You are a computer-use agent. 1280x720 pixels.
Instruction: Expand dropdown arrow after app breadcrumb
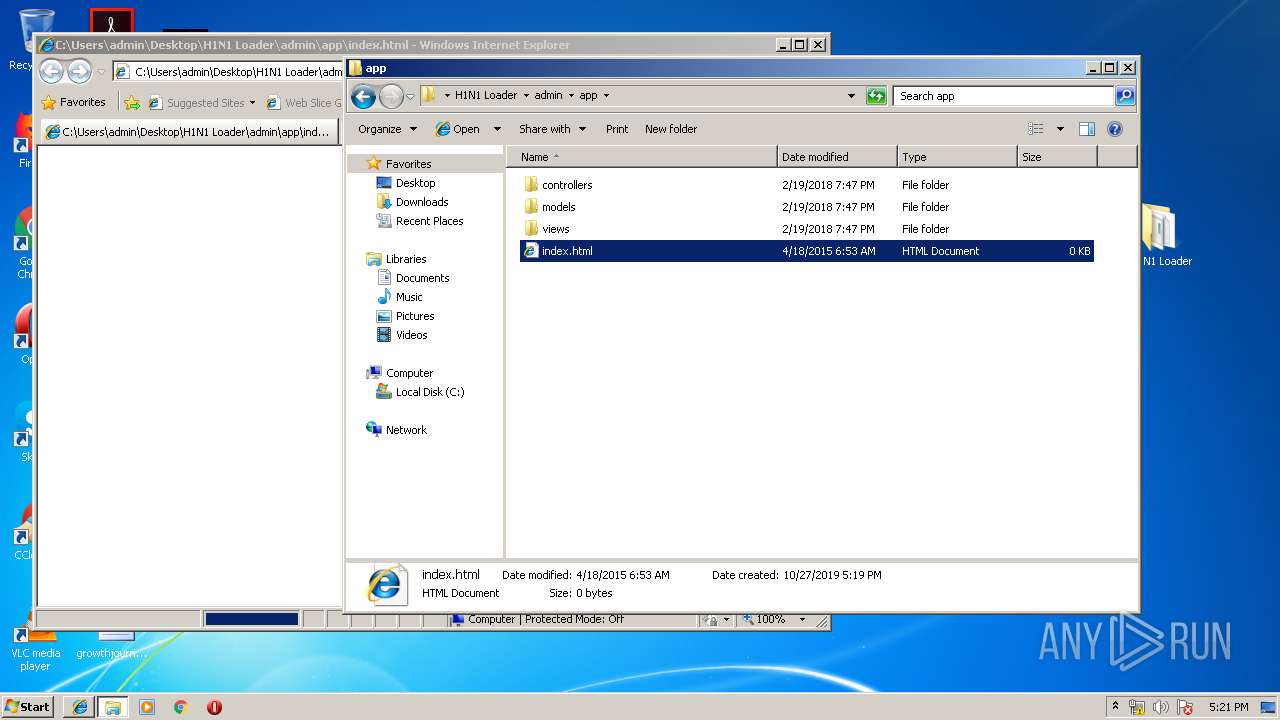coord(606,96)
